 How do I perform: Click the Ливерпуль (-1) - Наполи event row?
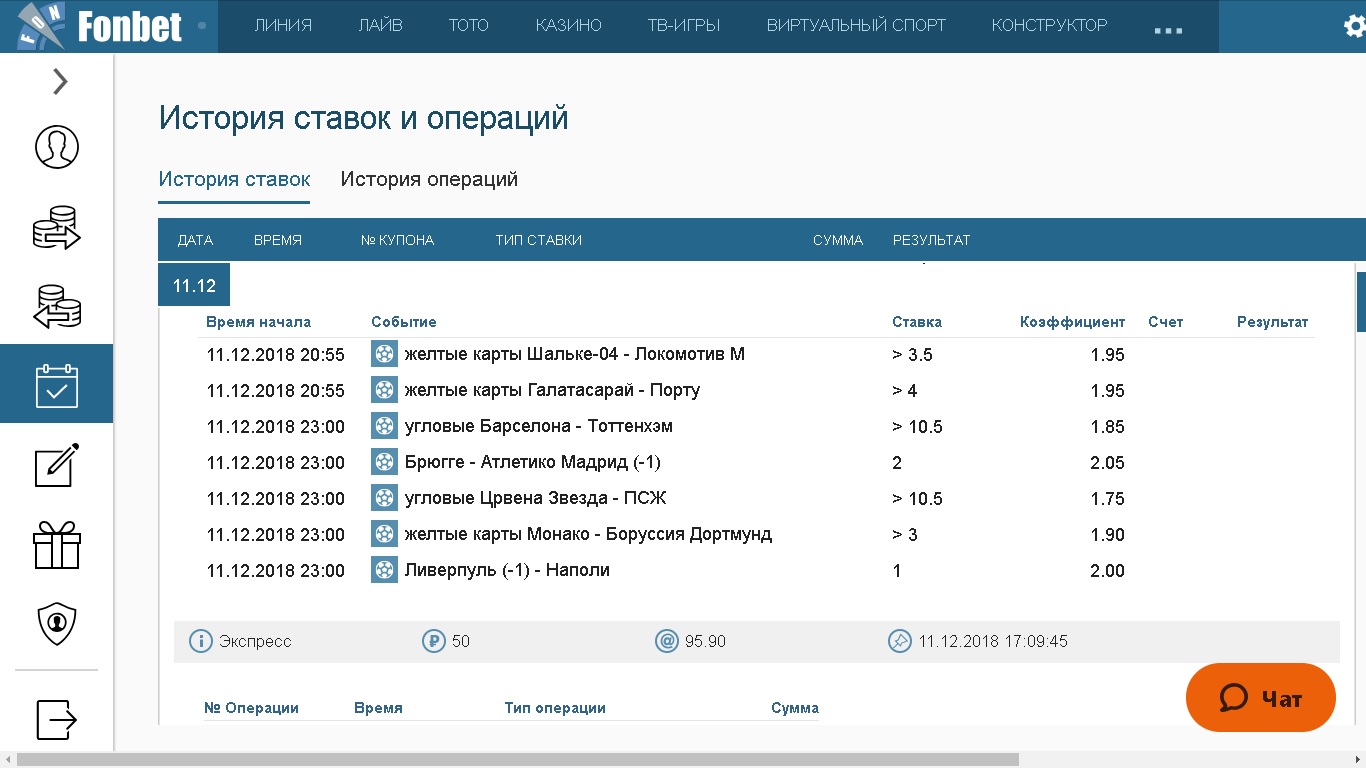[507, 571]
